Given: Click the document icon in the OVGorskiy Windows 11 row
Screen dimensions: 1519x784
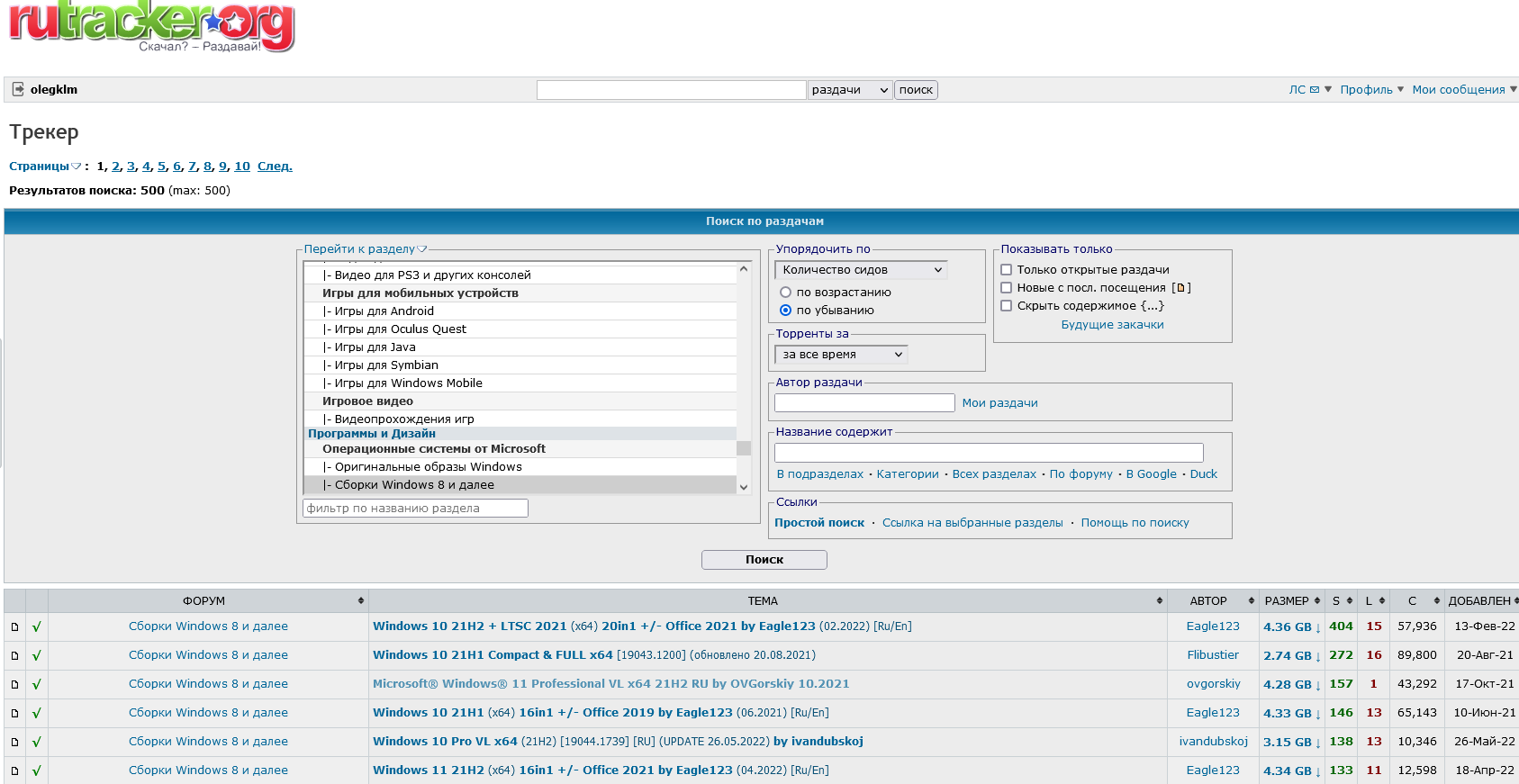Looking at the screenshot, I should point(14,684).
